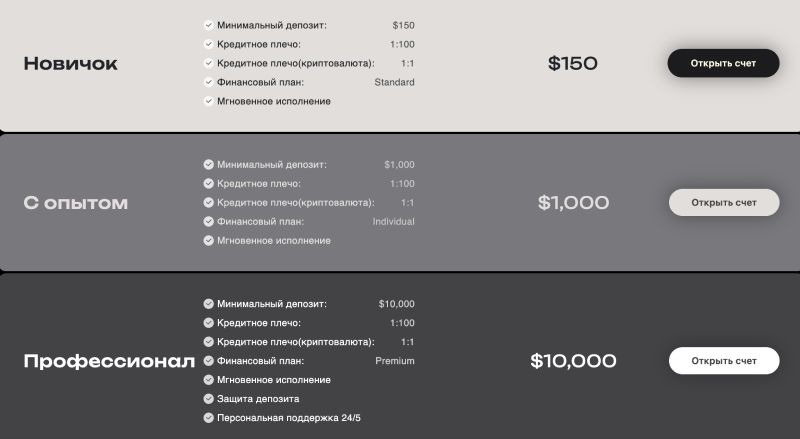The width and height of the screenshot is (800, 439).
Task: Click the Новичок plan title
Action: point(70,64)
